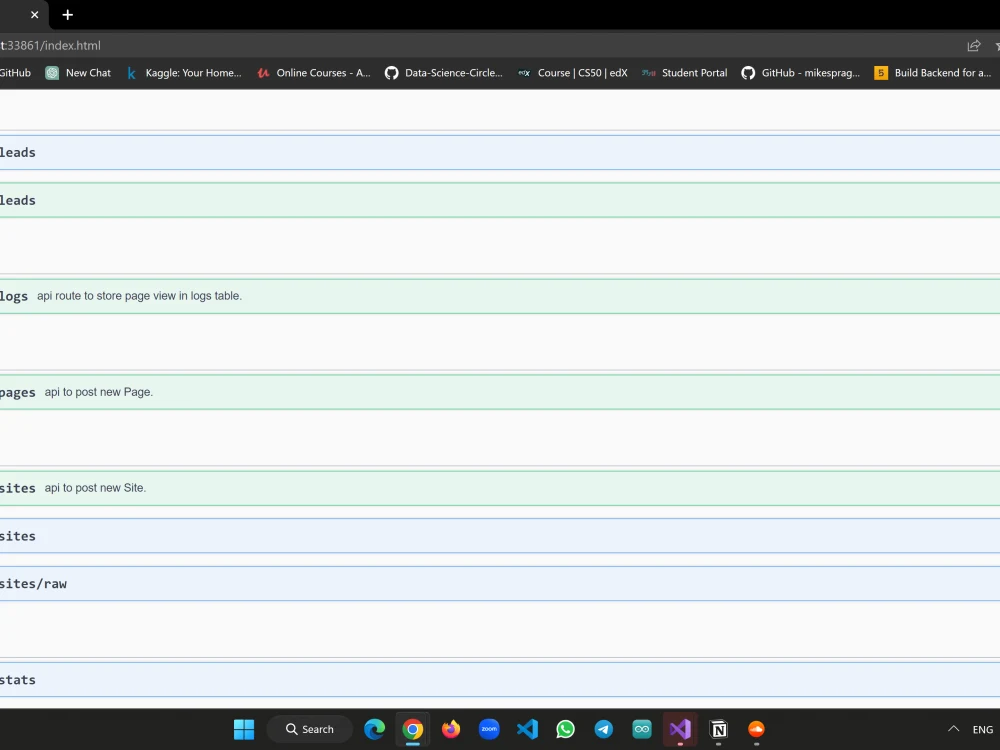Open the Kaggle bookmark
The image size is (1000, 750).
pyautogui.click(x=184, y=72)
